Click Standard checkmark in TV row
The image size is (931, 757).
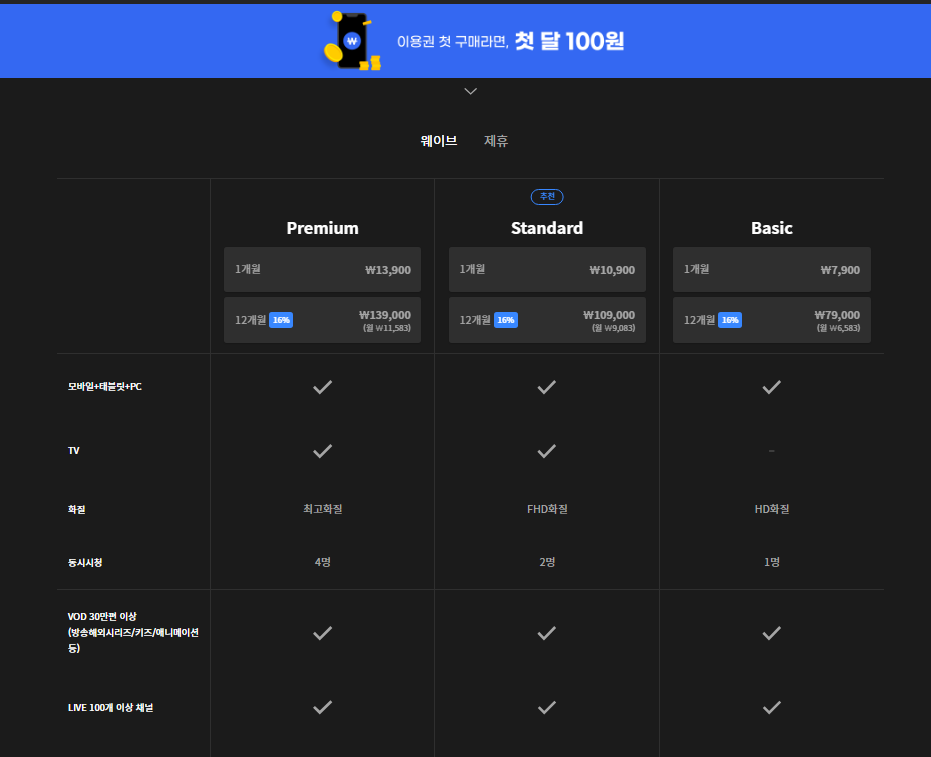click(x=547, y=451)
